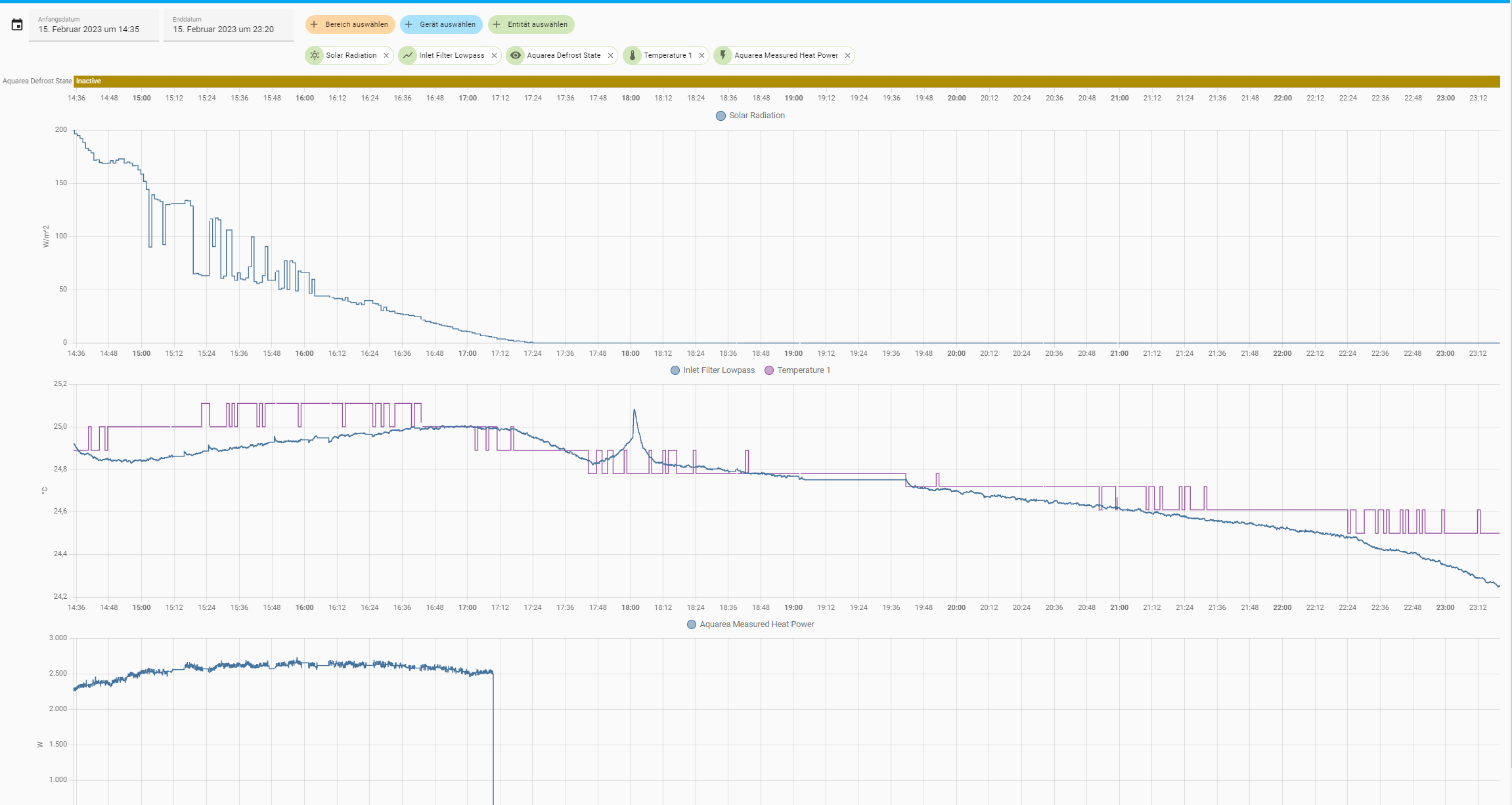The image size is (1512, 805).
Task: Click the Aquarea Measured Heat Power chip label
Action: coord(786,55)
